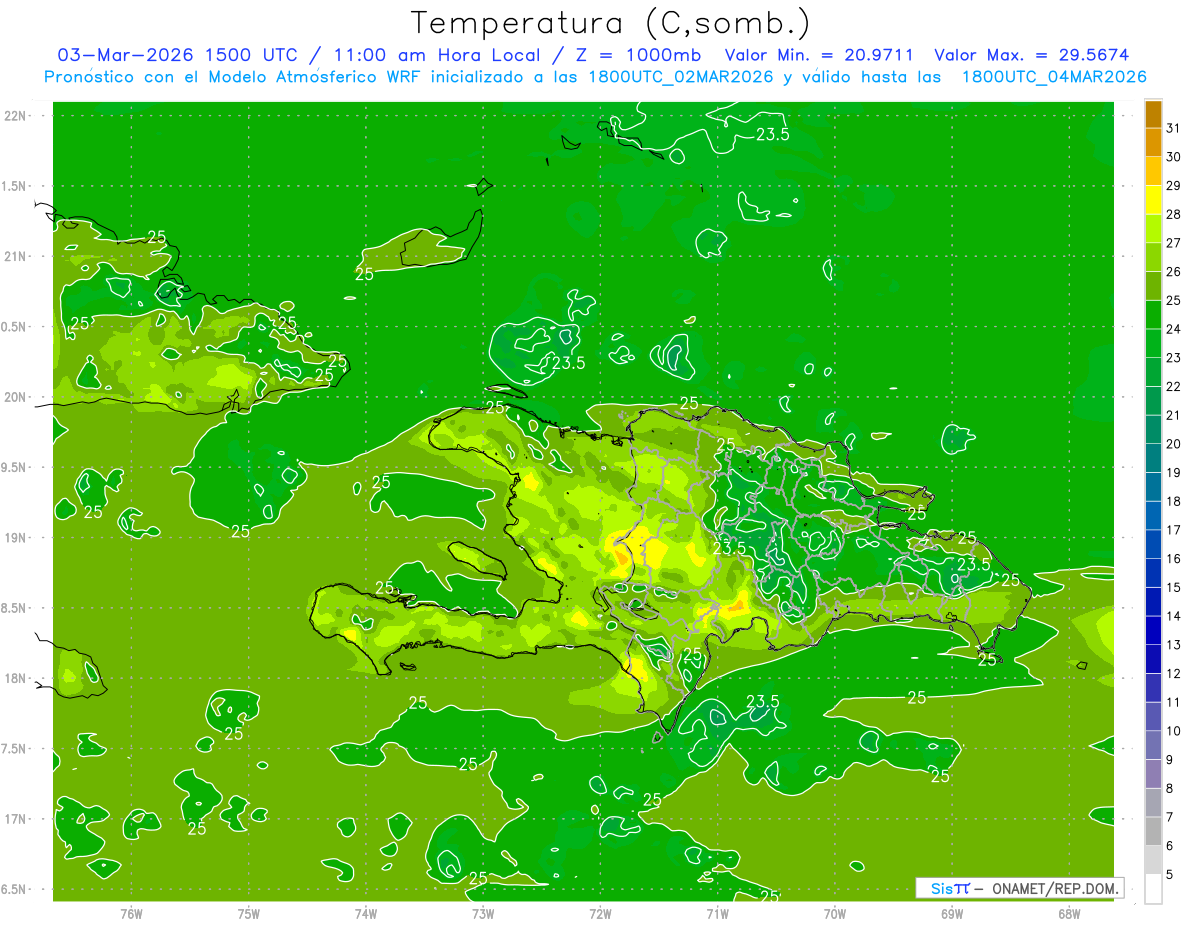Click the 73W longitude axis label

coord(483,913)
